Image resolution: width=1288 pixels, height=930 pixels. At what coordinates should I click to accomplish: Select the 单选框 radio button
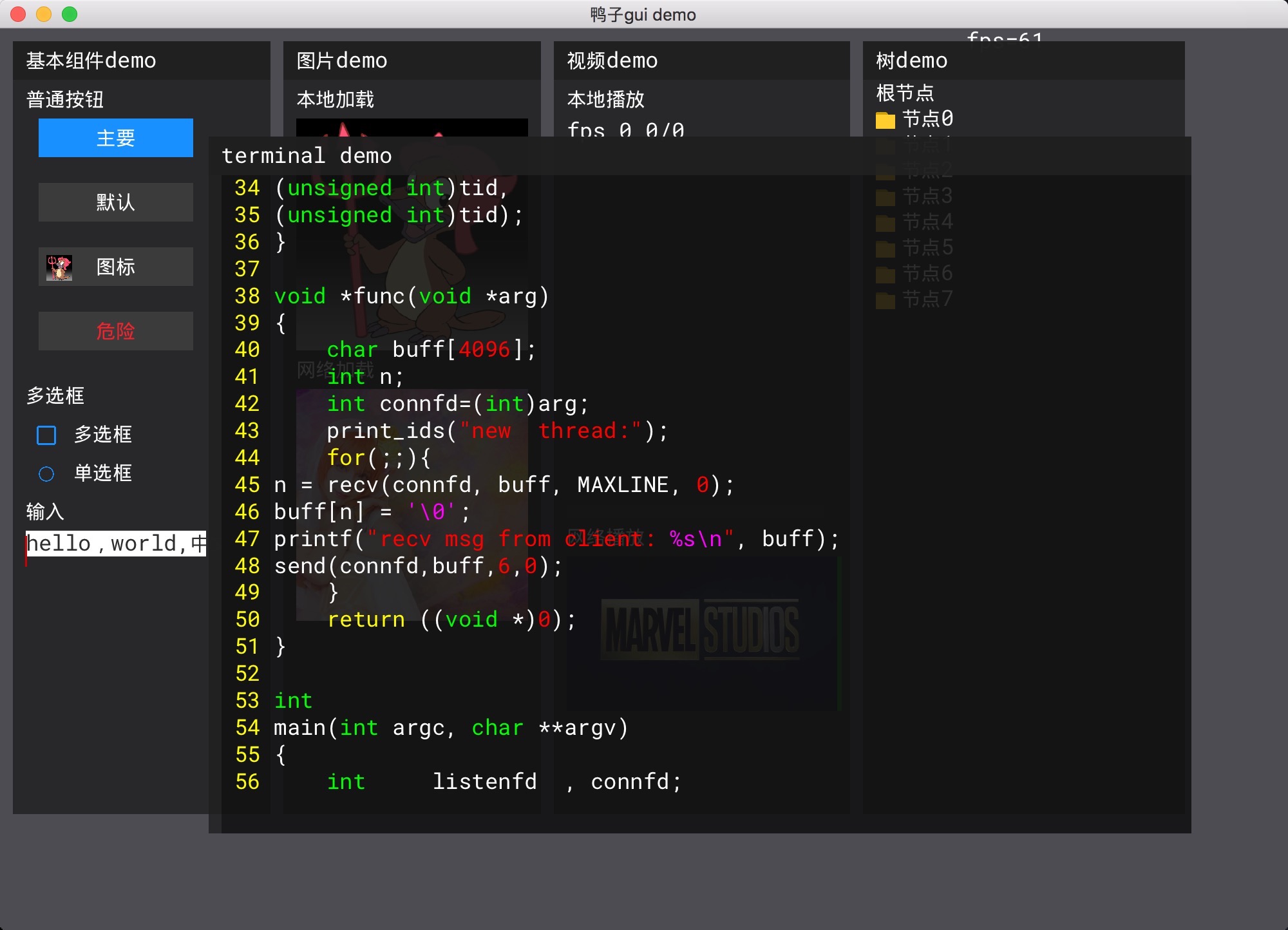point(46,474)
